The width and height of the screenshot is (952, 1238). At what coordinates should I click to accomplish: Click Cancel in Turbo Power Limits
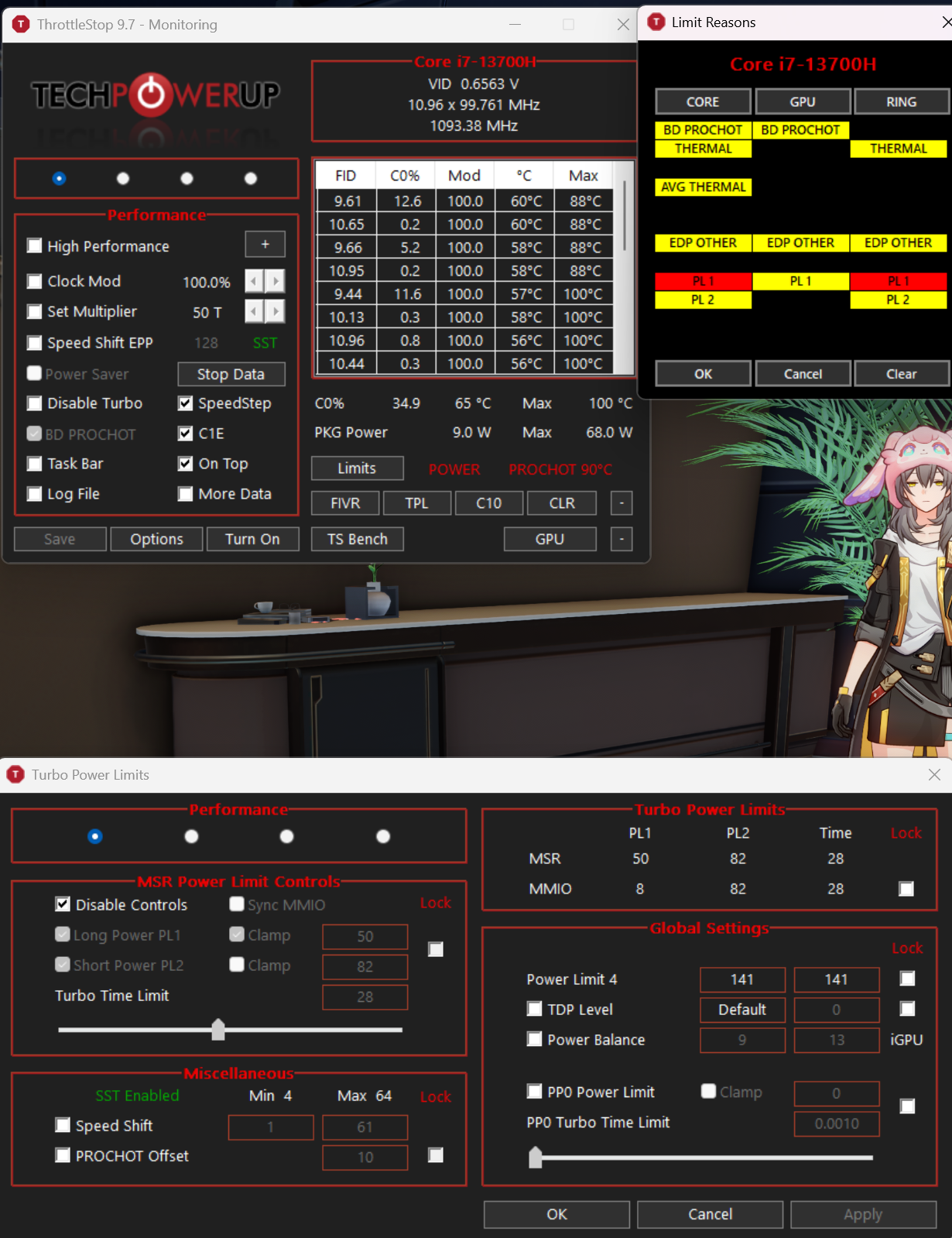tap(710, 1214)
